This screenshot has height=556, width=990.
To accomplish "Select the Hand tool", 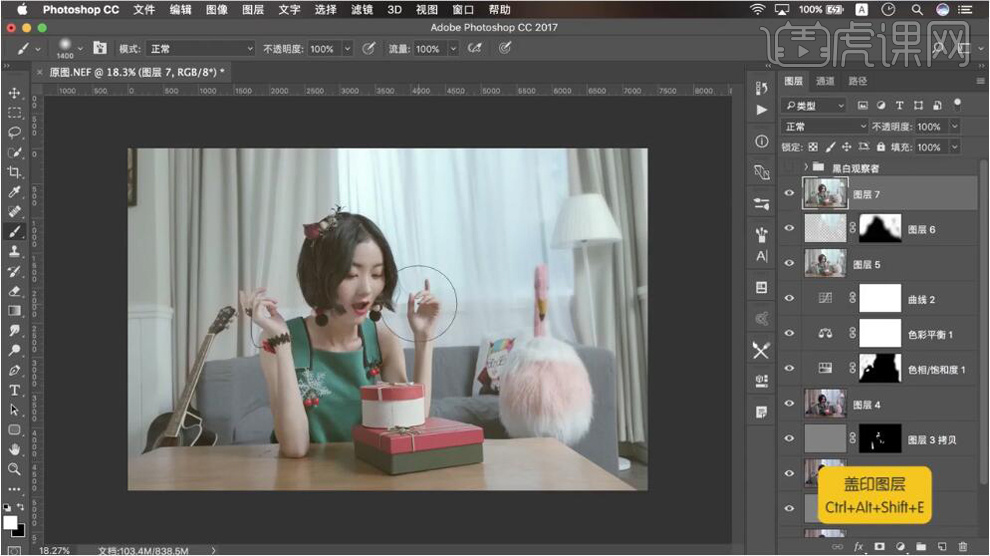I will point(14,449).
